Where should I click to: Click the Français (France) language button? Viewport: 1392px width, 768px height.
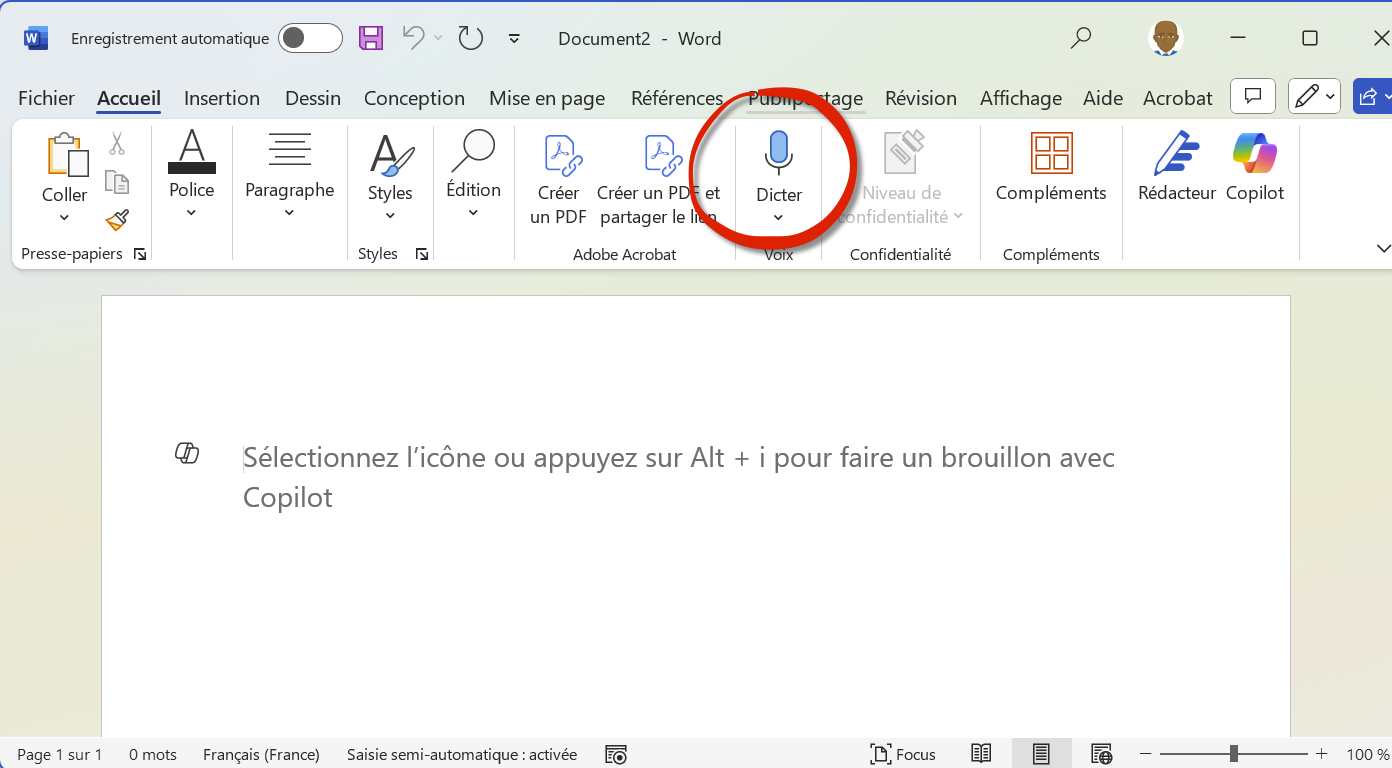pos(261,754)
